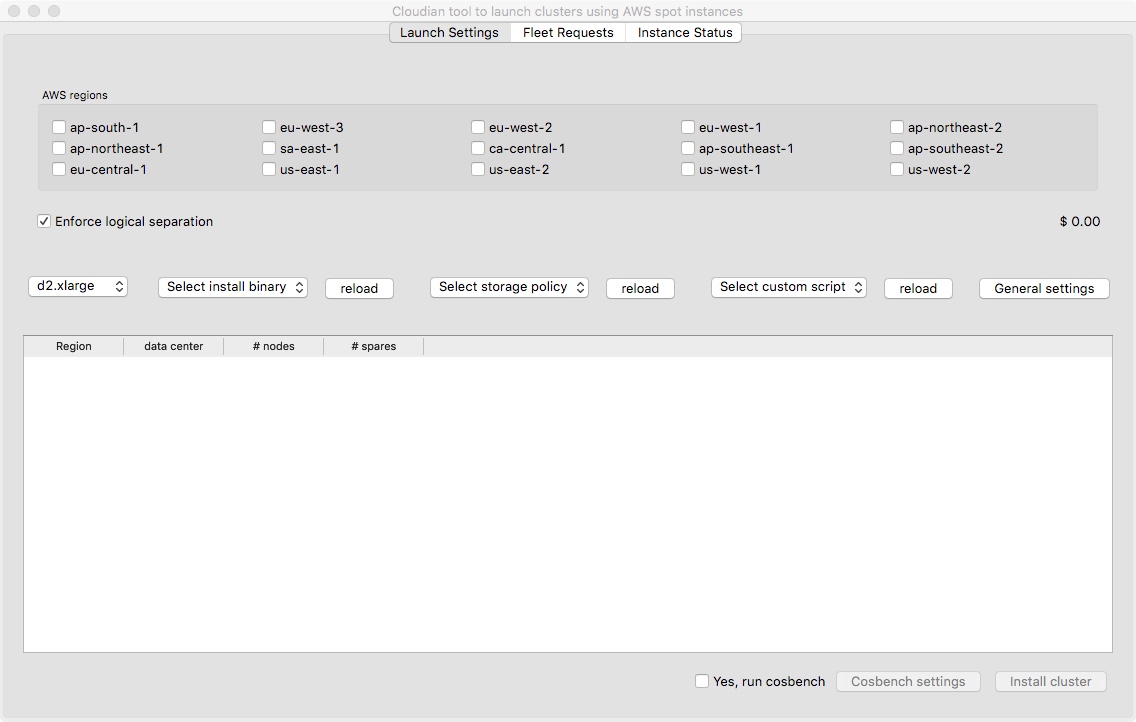This screenshot has height=722, width=1136.
Task: Open the Select custom script dropdown
Action: pos(788,287)
